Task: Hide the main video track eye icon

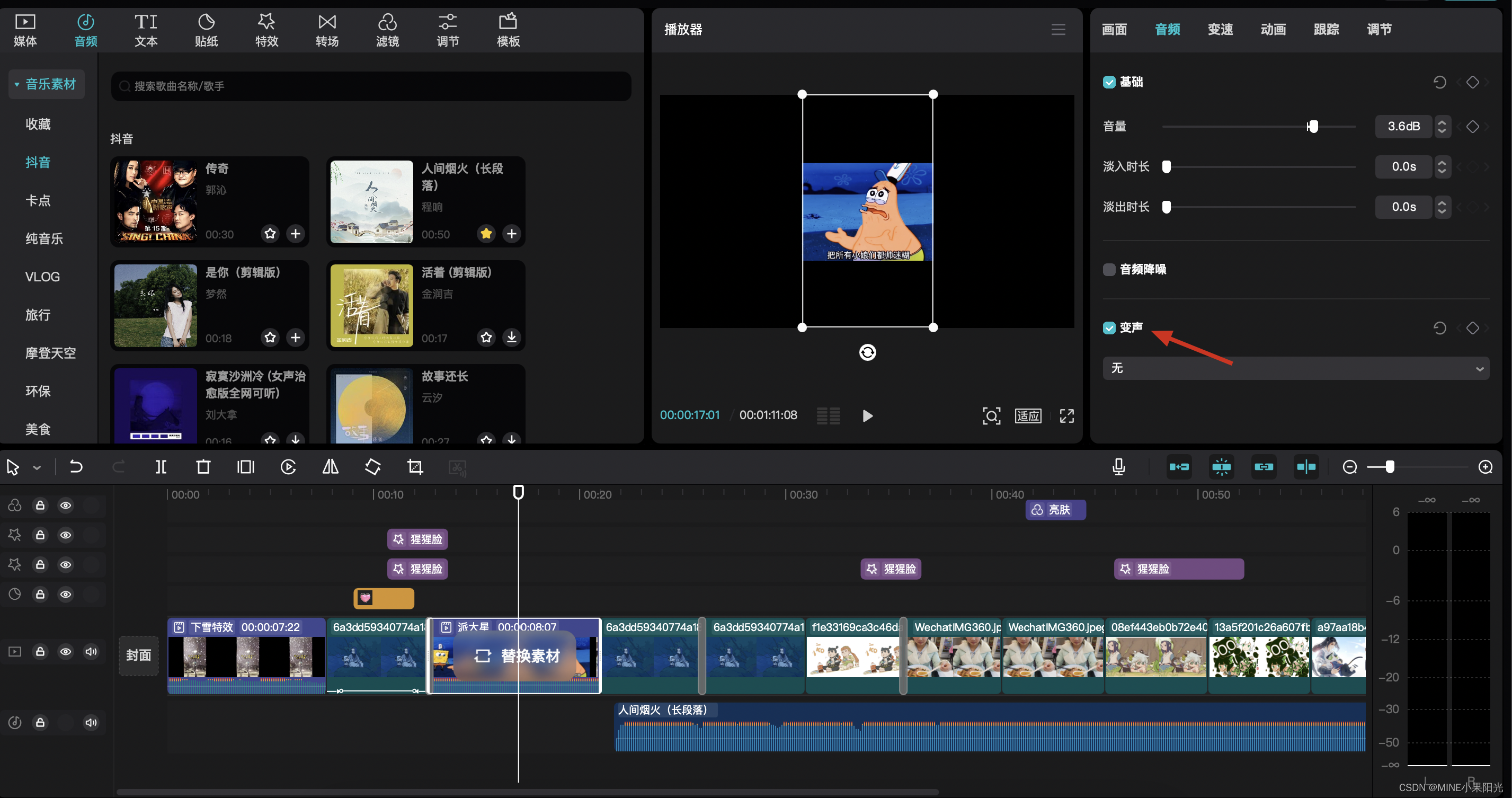Action: 66,651
